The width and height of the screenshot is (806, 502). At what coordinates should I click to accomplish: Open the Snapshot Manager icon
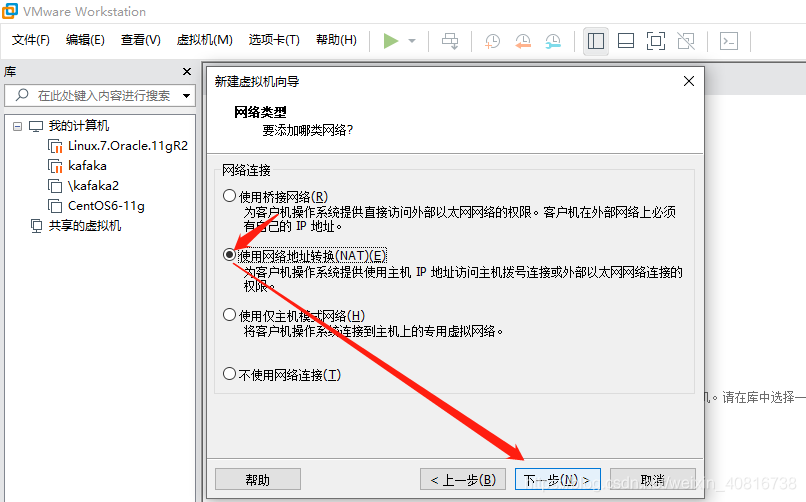[x=553, y=41]
